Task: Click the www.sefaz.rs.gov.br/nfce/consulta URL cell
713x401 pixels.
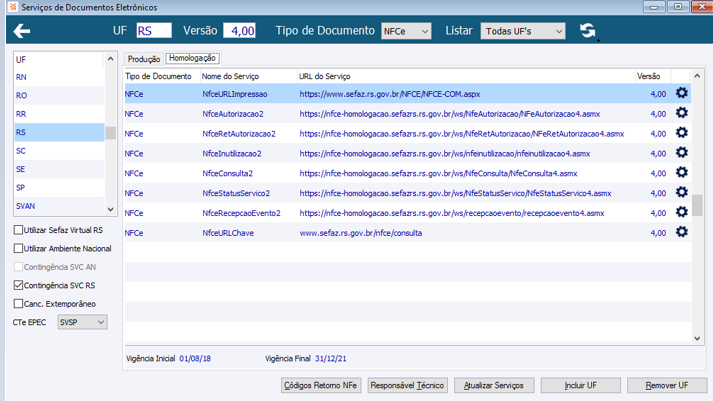Action: [361, 233]
